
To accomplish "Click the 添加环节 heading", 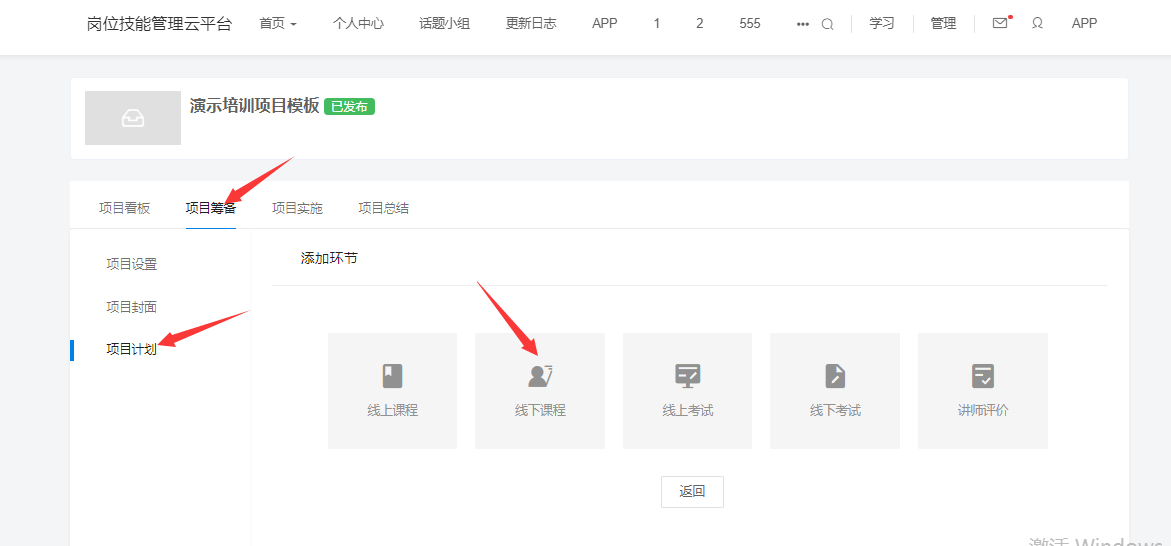I will pyautogui.click(x=329, y=258).
